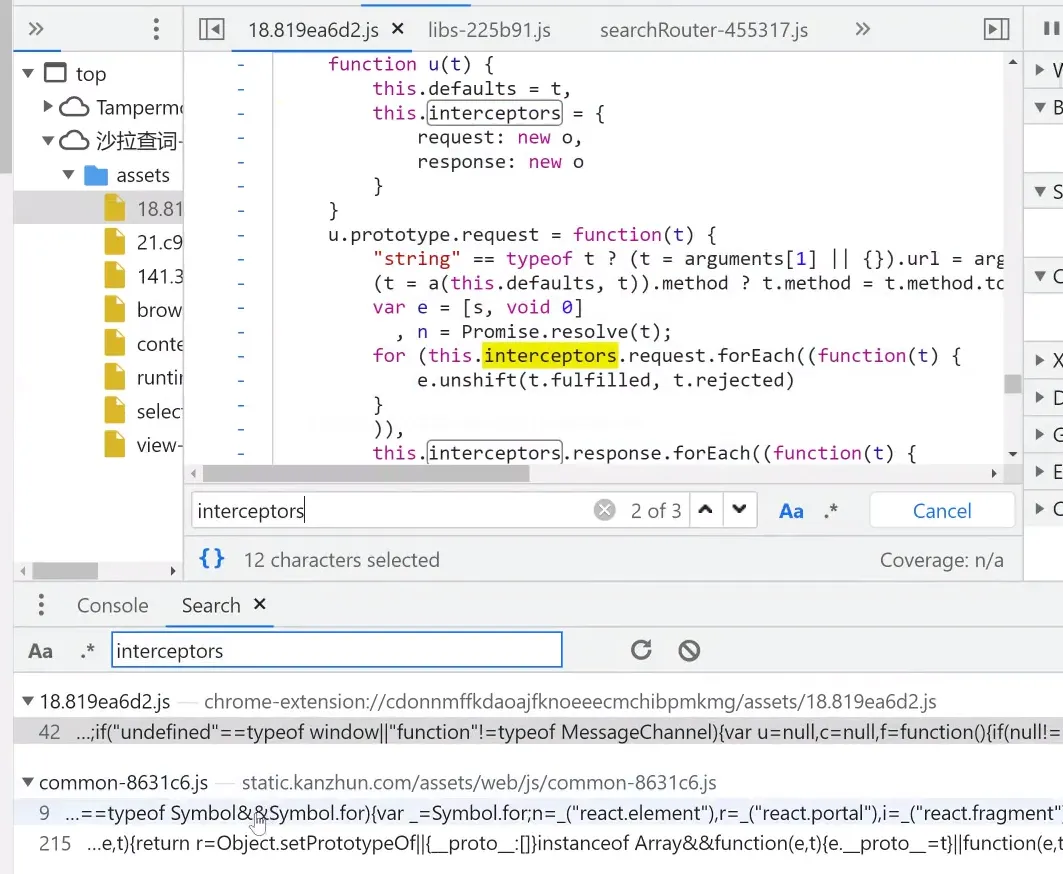Collapse the top frame tree node

(28, 73)
